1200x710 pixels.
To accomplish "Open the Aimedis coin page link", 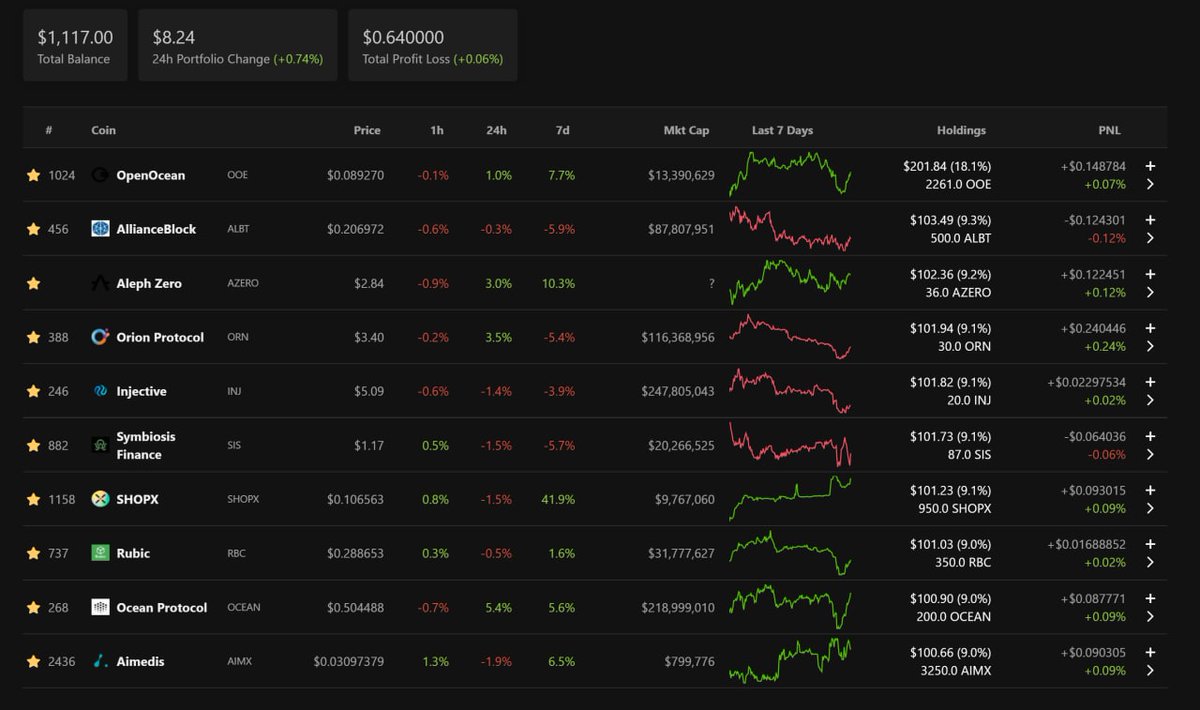I will click(x=140, y=661).
